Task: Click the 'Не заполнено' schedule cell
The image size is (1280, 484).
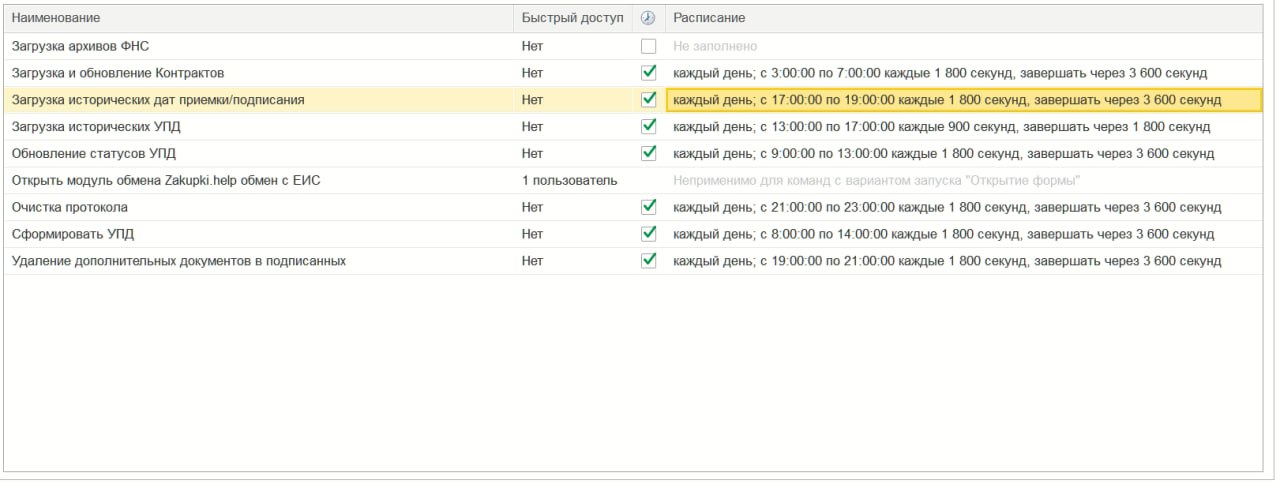Action: pos(715,46)
